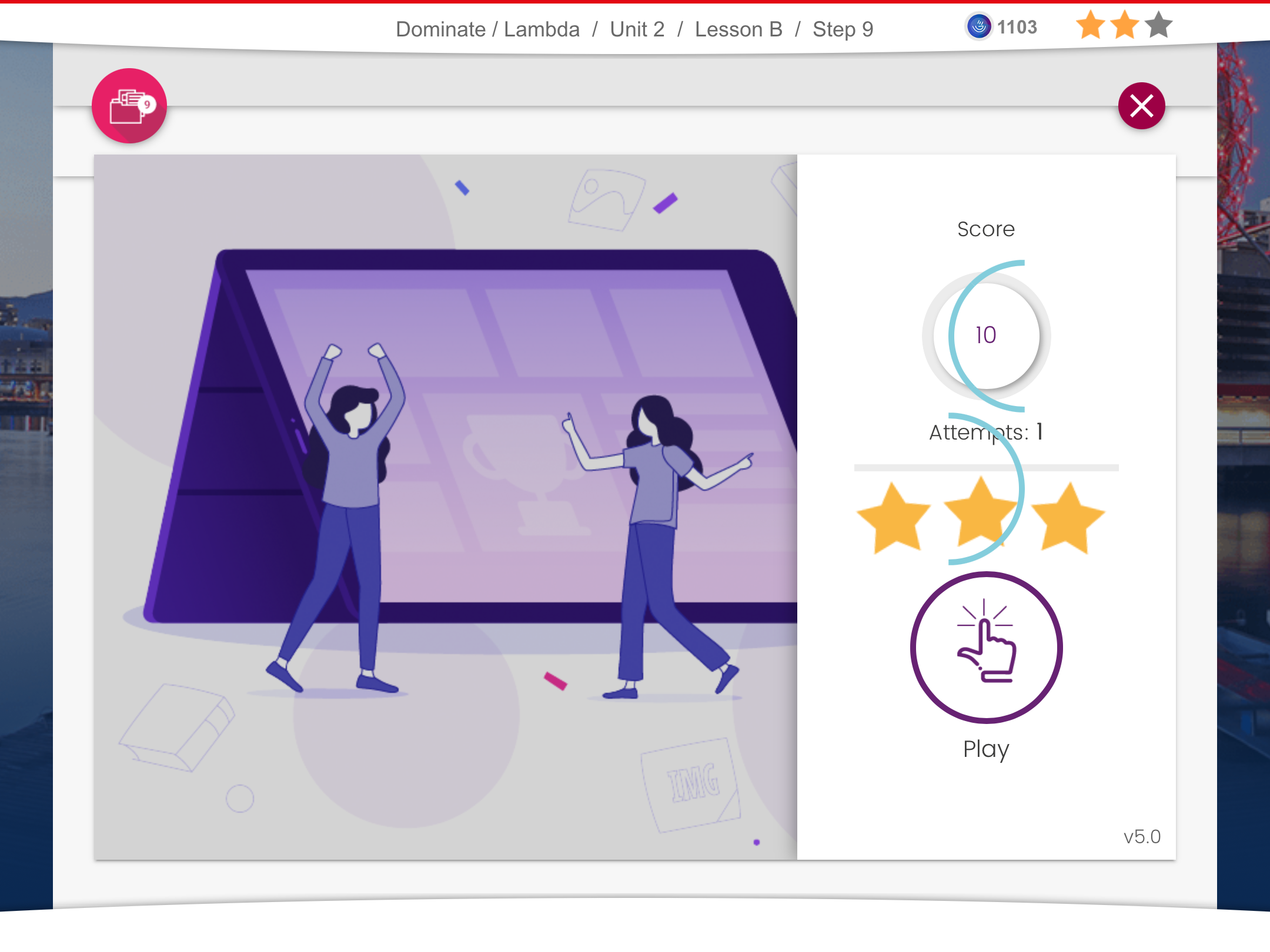Select the Step 9 breadcrumb
This screenshot has height=952, width=1270.
pos(843,29)
